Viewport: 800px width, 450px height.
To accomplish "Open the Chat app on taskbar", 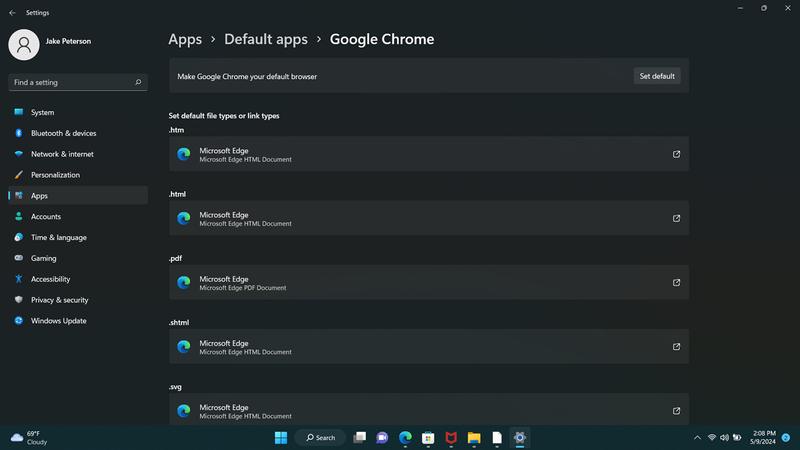I will [x=382, y=438].
